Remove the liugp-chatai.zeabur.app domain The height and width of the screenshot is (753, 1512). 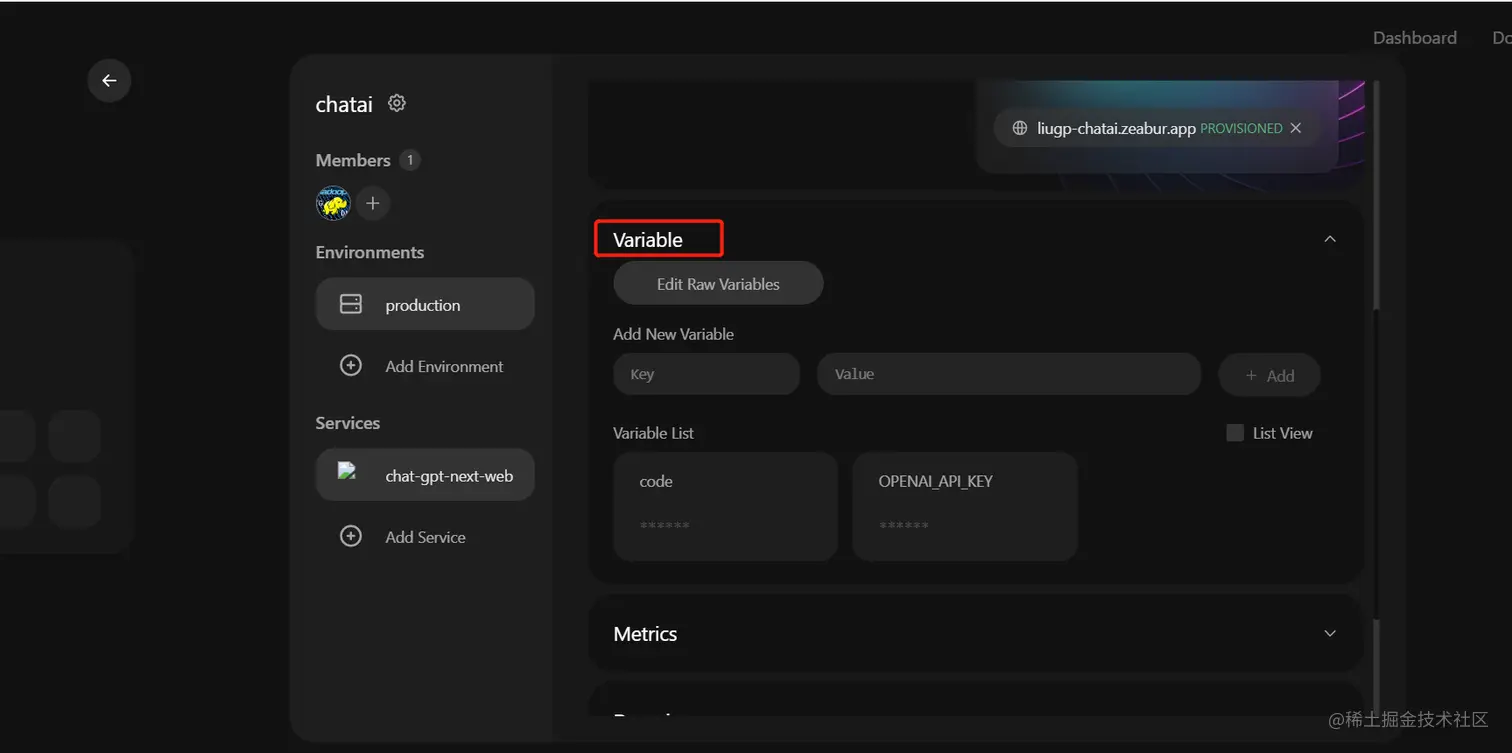tap(1296, 128)
